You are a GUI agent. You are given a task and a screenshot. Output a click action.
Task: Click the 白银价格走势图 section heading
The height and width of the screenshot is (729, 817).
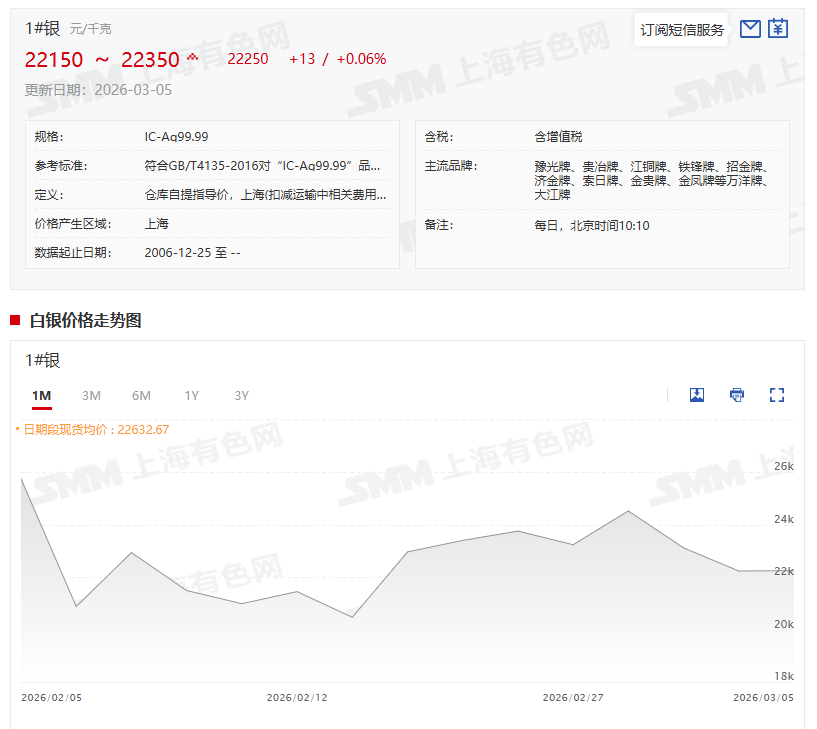pos(85,320)
